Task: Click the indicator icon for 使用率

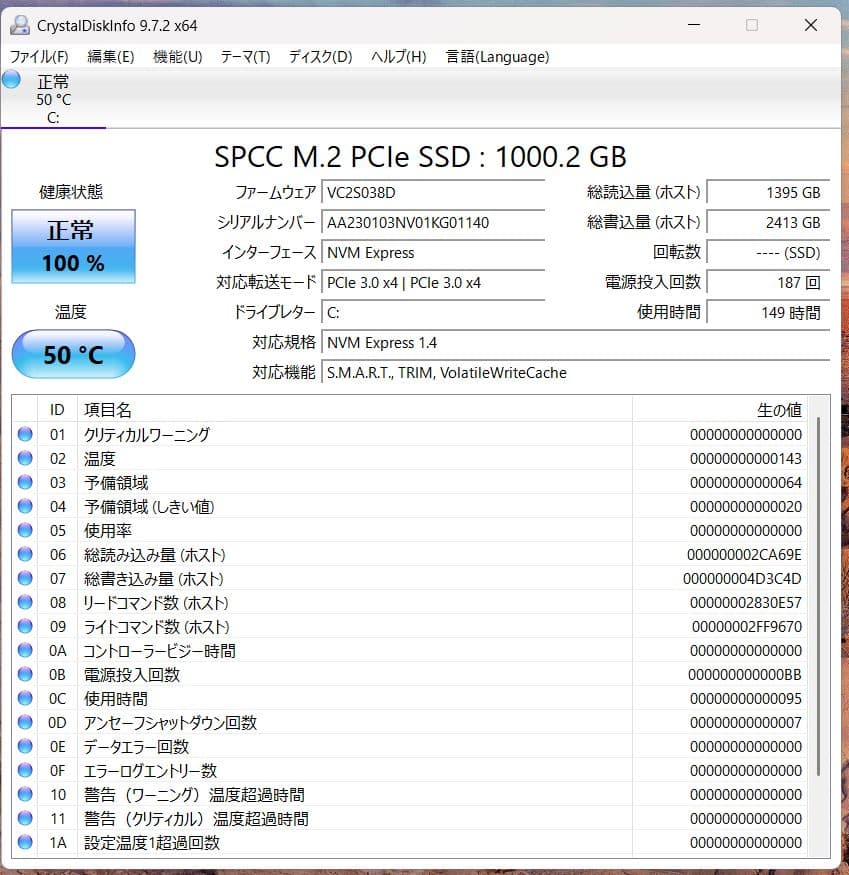Action: click(25, 530)
